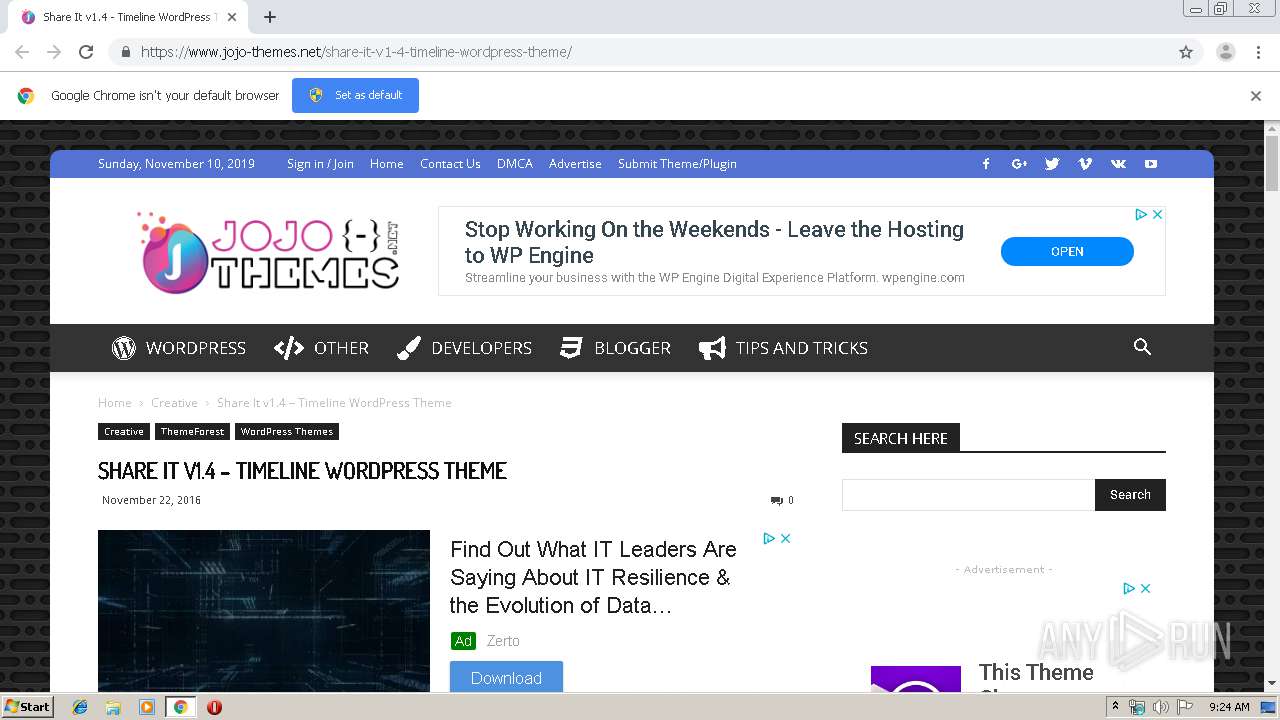This screenshot has height=720, width=1280.
Task: Bookmark this page with the star icon
Action: point(1186,52)
